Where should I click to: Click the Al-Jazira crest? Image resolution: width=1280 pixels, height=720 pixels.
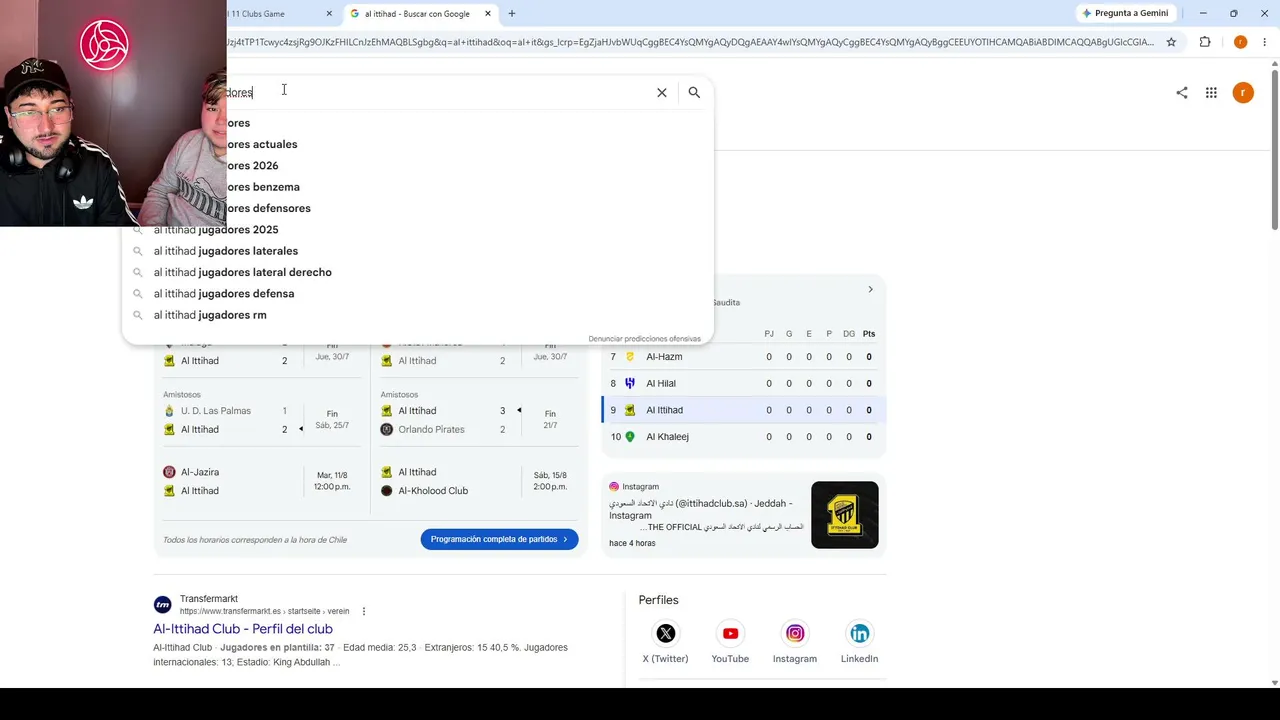(x=169, y=472)
